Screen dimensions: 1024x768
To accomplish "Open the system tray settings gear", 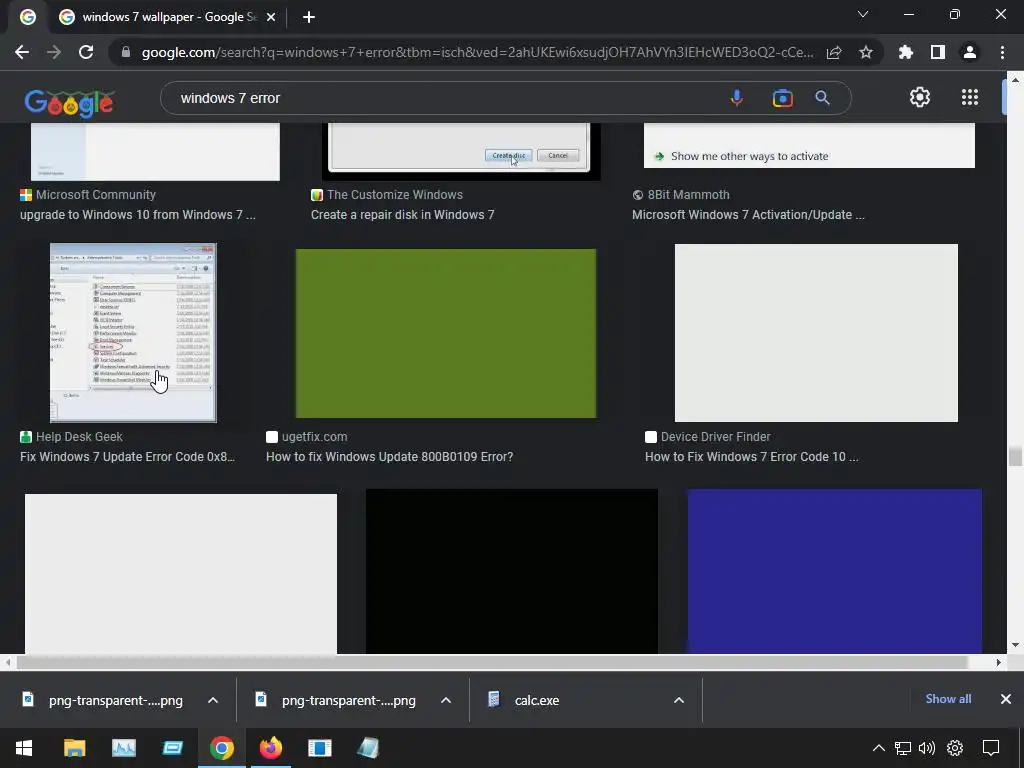I will coord(955,748).
